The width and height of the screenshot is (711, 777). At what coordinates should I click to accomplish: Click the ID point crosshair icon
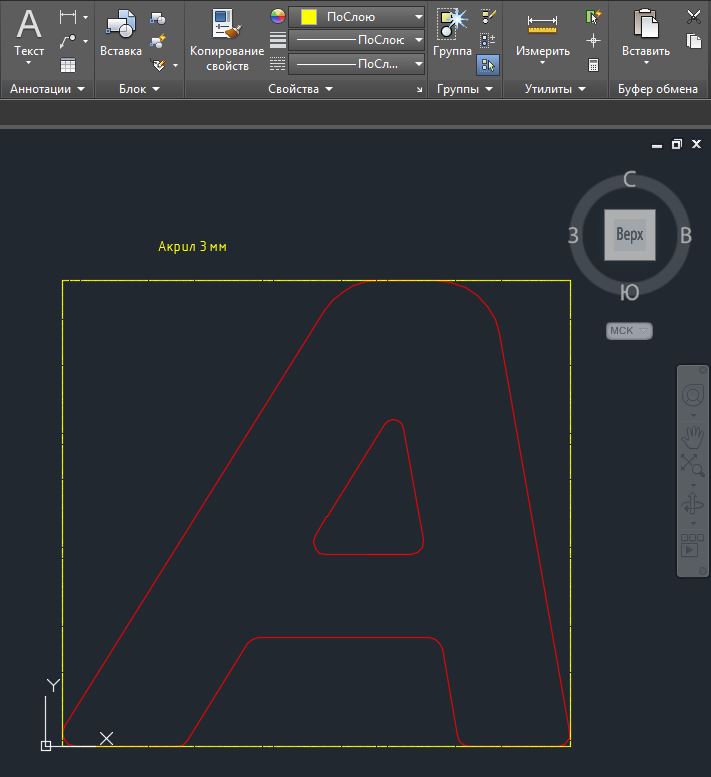[x=593, y=41]
